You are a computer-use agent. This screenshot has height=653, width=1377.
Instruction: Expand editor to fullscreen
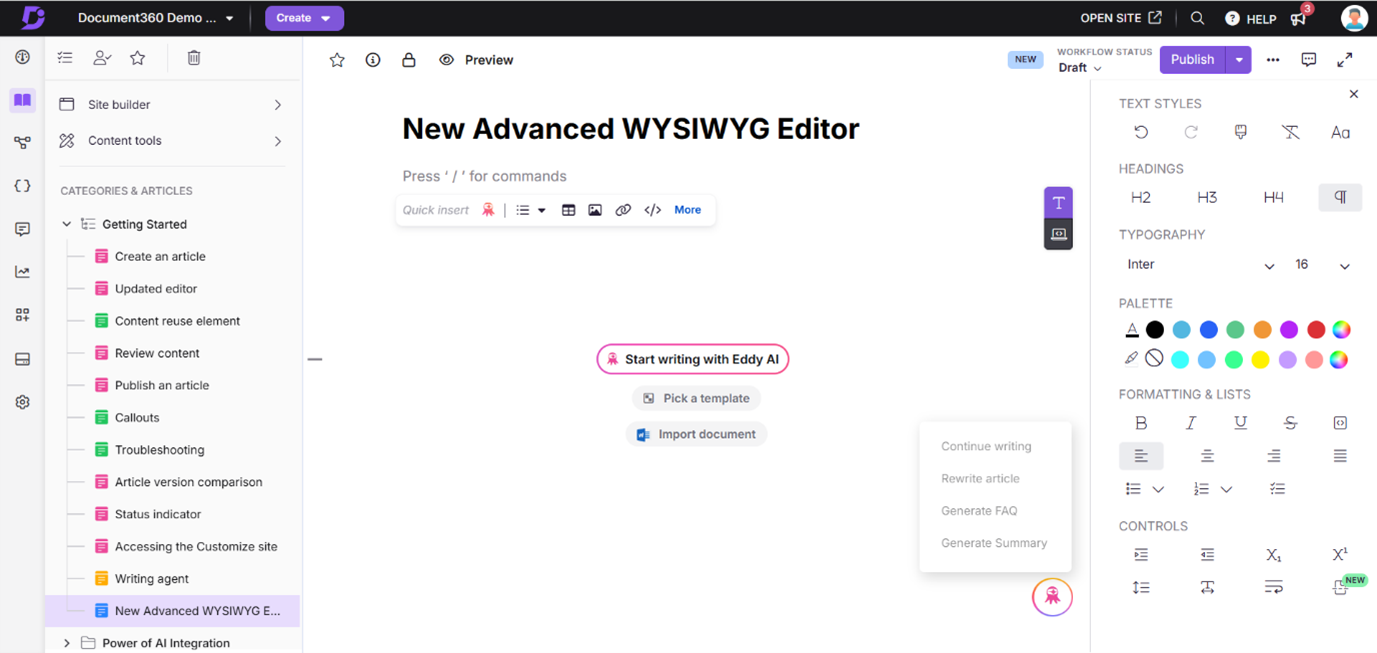(1345, 60)
